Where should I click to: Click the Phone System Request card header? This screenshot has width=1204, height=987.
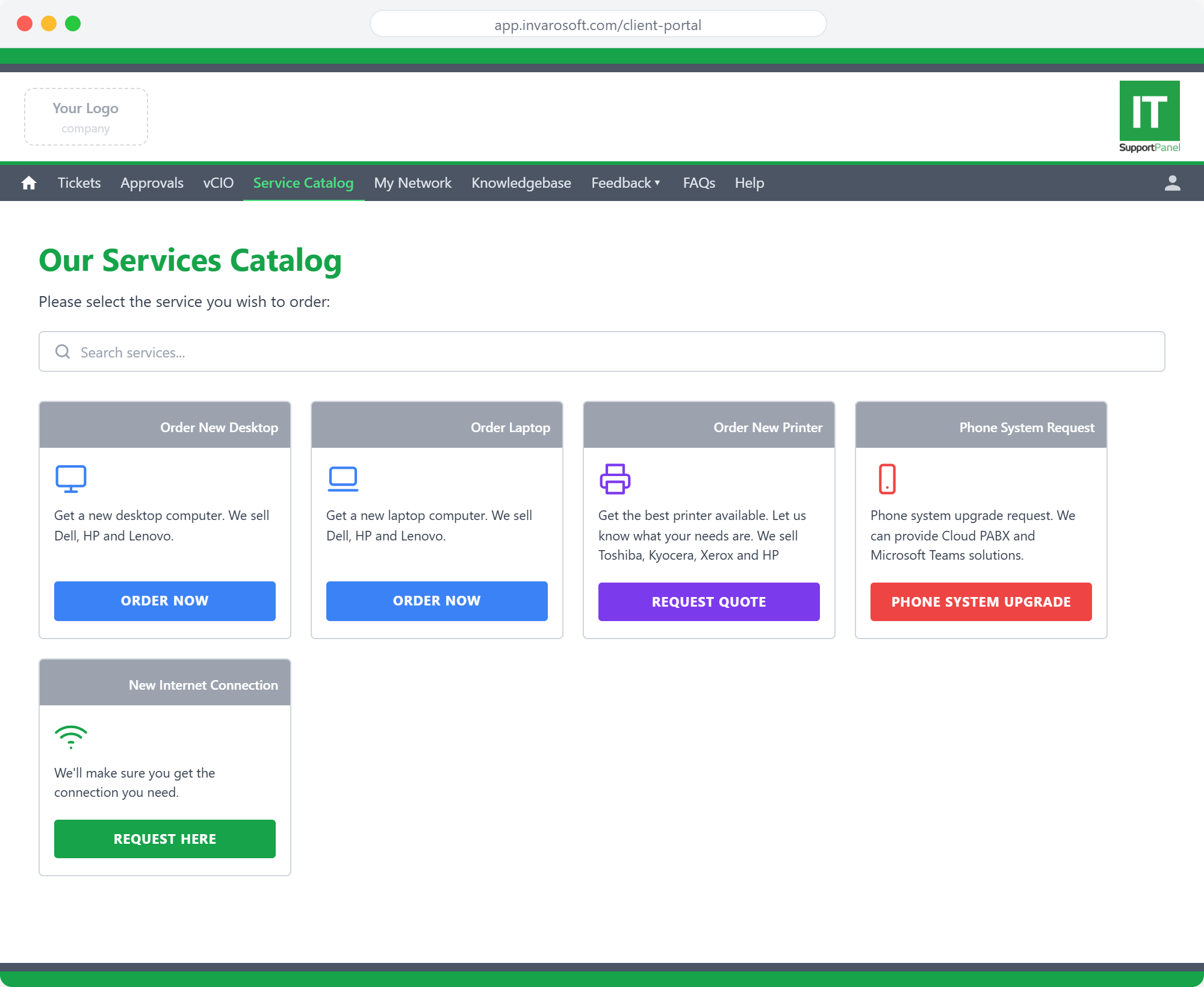pyautogui.click(x=981, y=425)
